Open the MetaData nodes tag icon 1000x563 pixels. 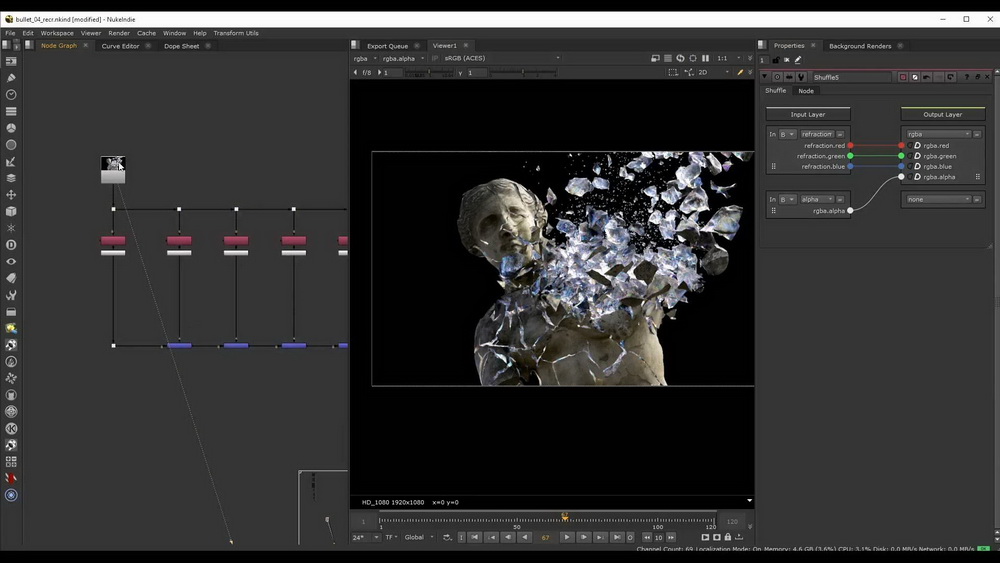pyautogui.click(x=11, y=278)
